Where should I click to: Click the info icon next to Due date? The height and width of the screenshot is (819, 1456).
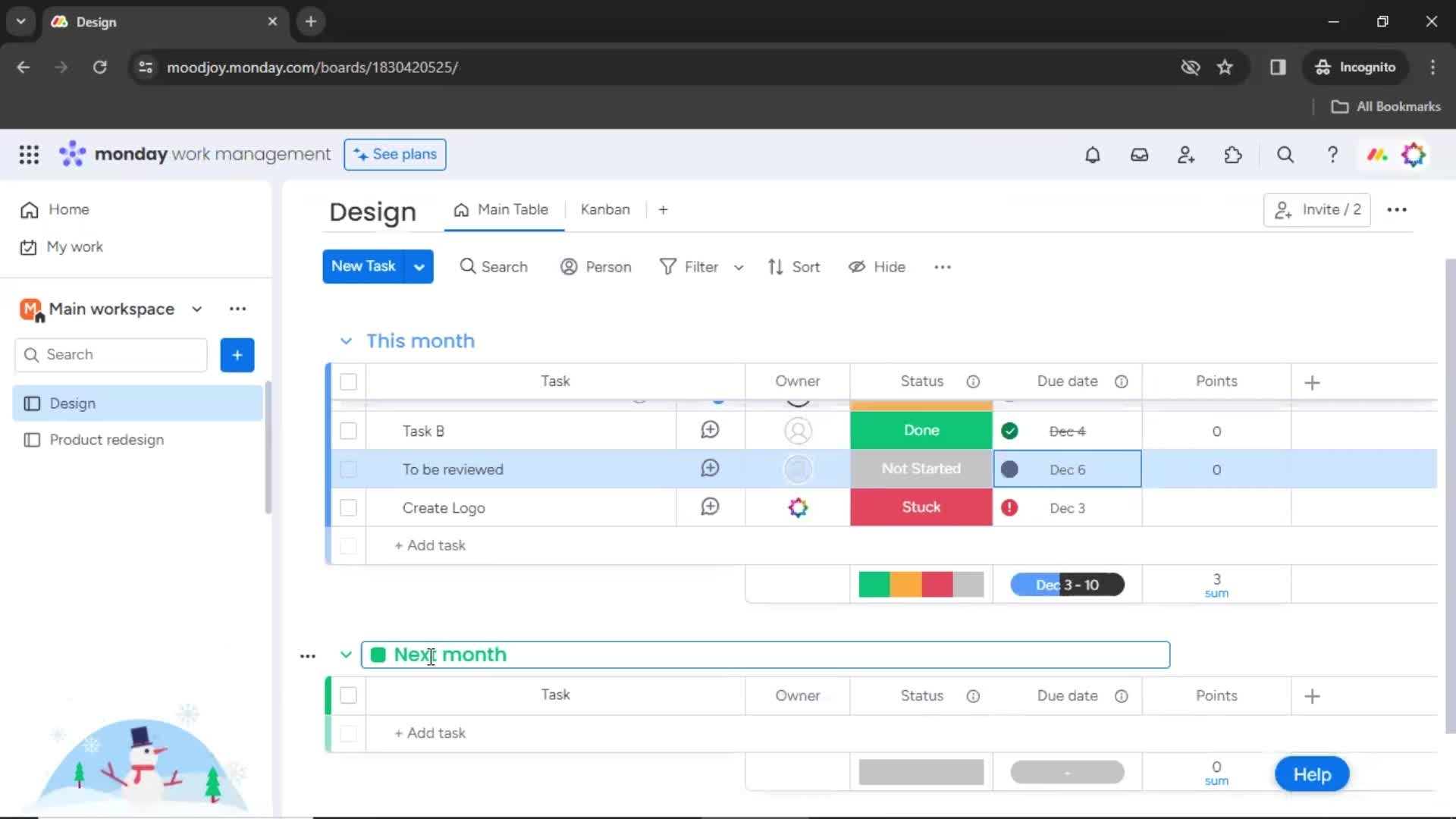1121,381
